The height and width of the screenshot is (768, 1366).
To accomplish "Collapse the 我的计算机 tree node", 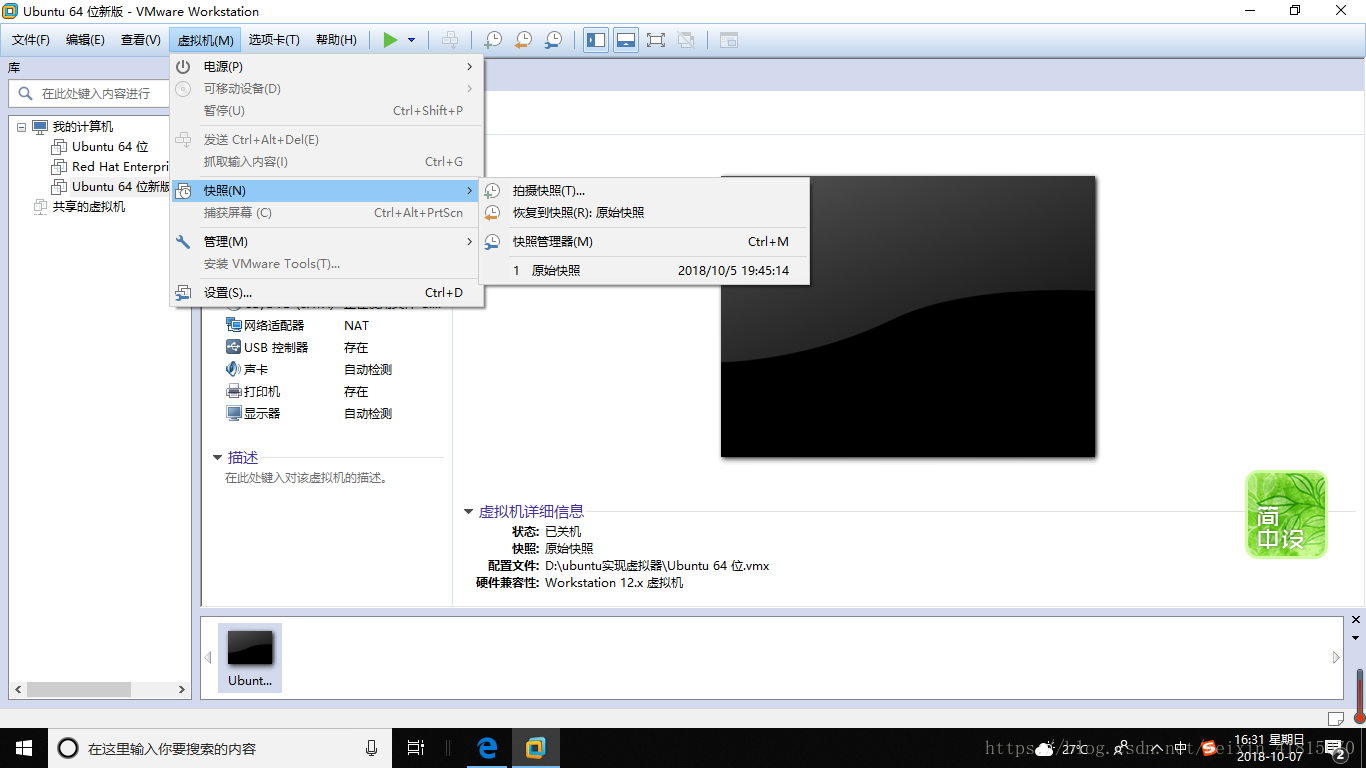I will pos(22,127).
